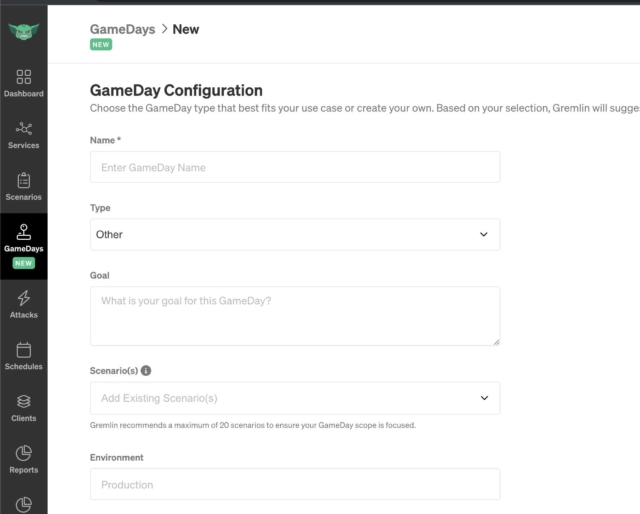The image size is (640, 514).
Task: Open Reports via the pie chart icon
Action: 24,453
